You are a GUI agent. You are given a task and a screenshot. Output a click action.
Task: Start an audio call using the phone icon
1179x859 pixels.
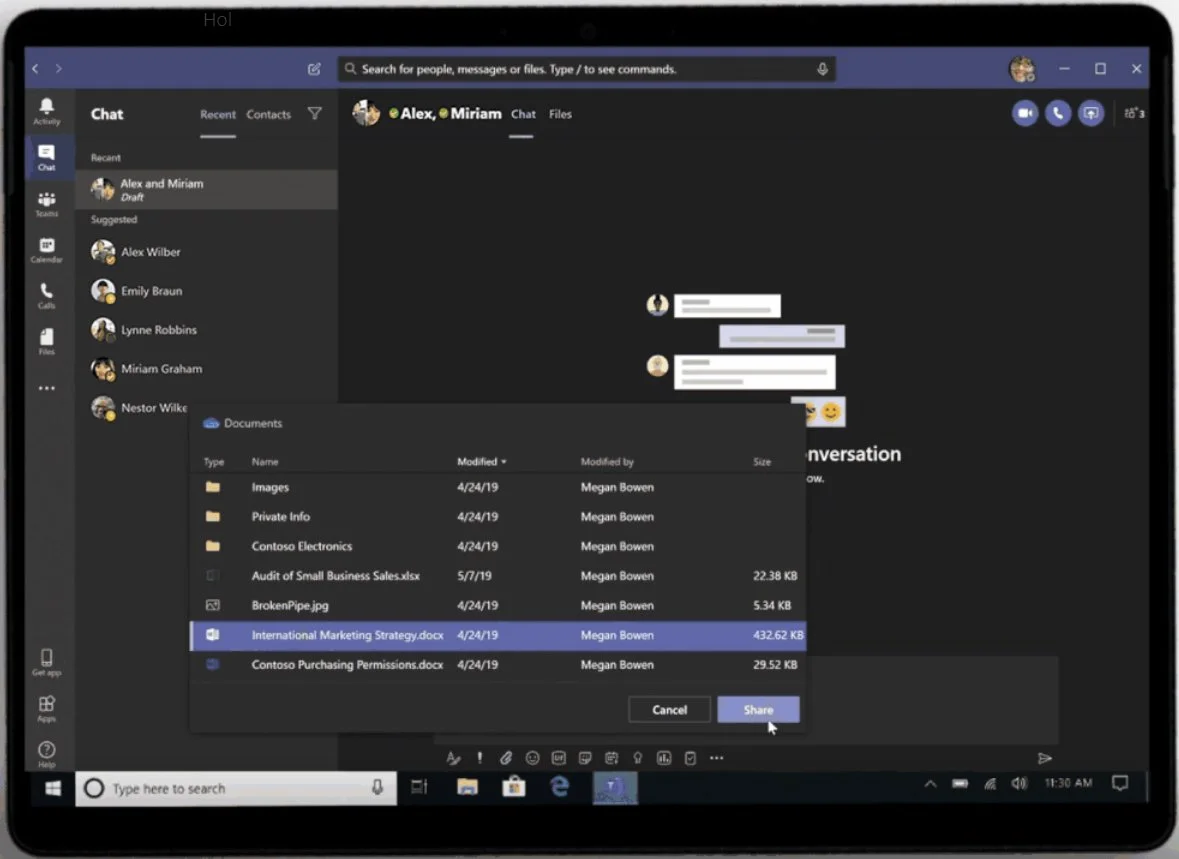click(1057, 113)
